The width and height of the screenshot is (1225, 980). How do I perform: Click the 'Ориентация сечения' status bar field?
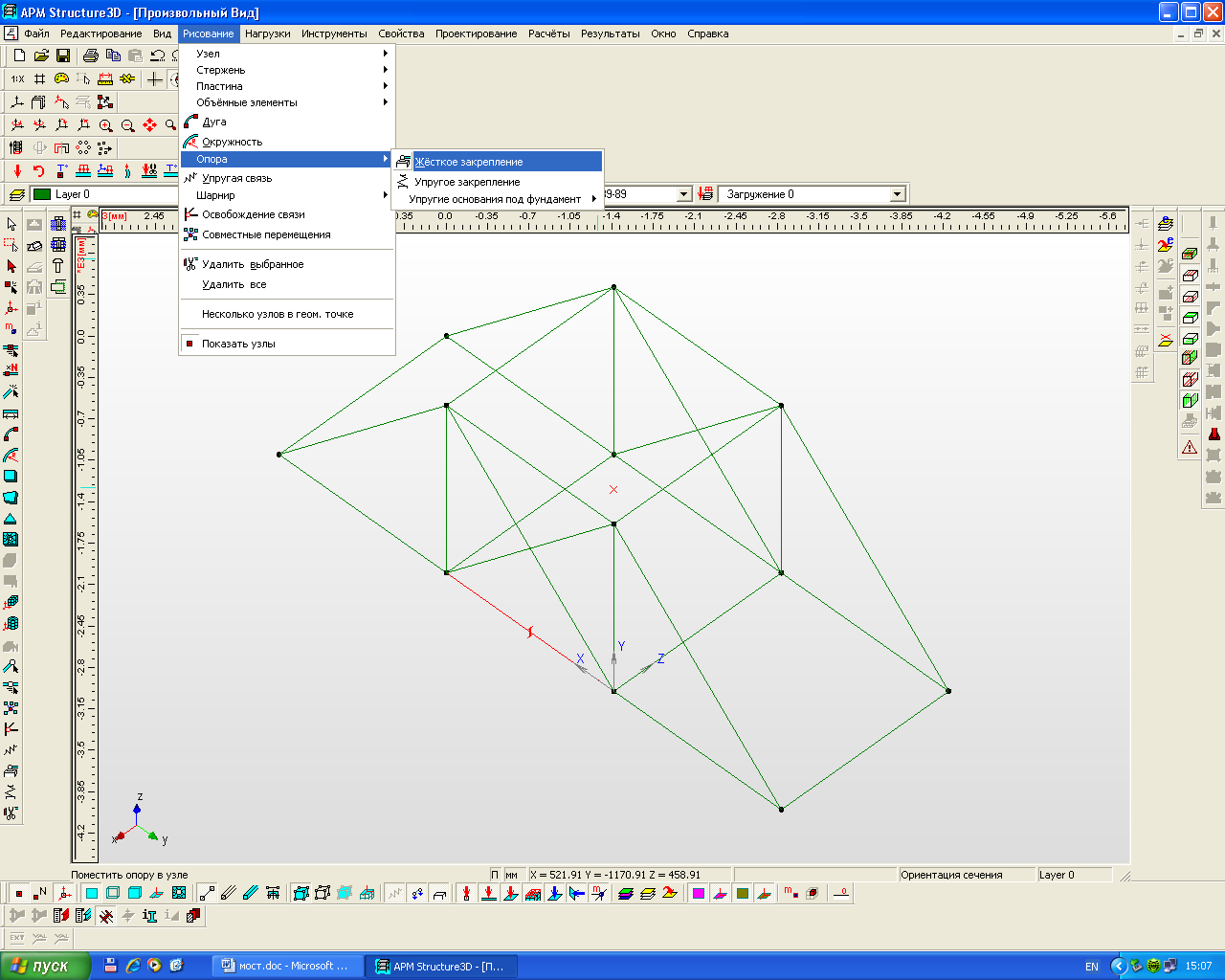coord(967,875)
